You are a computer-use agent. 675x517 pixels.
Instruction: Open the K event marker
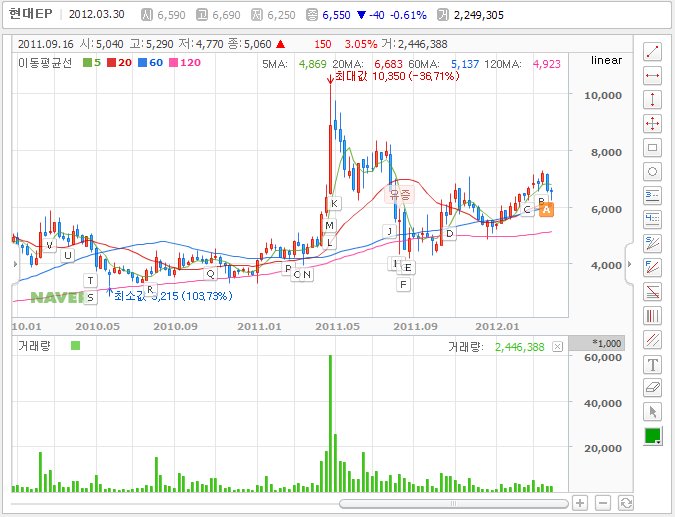[x=334, y=203]
